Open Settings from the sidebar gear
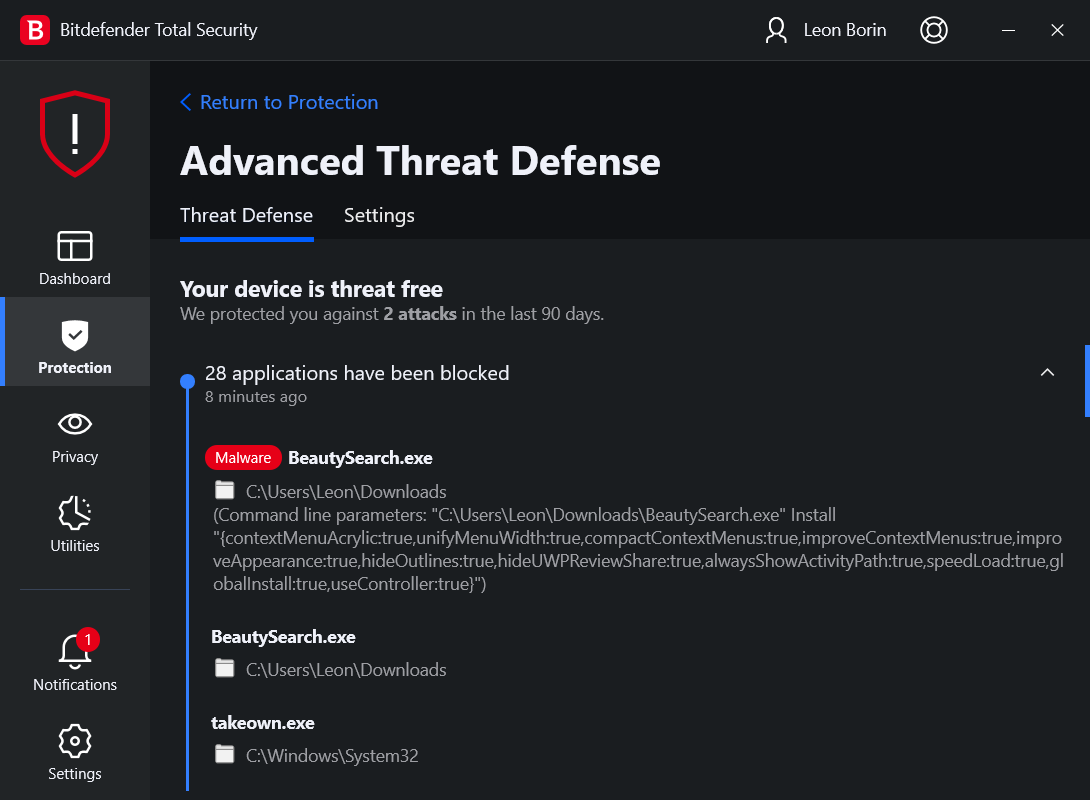 click(75, 752)
